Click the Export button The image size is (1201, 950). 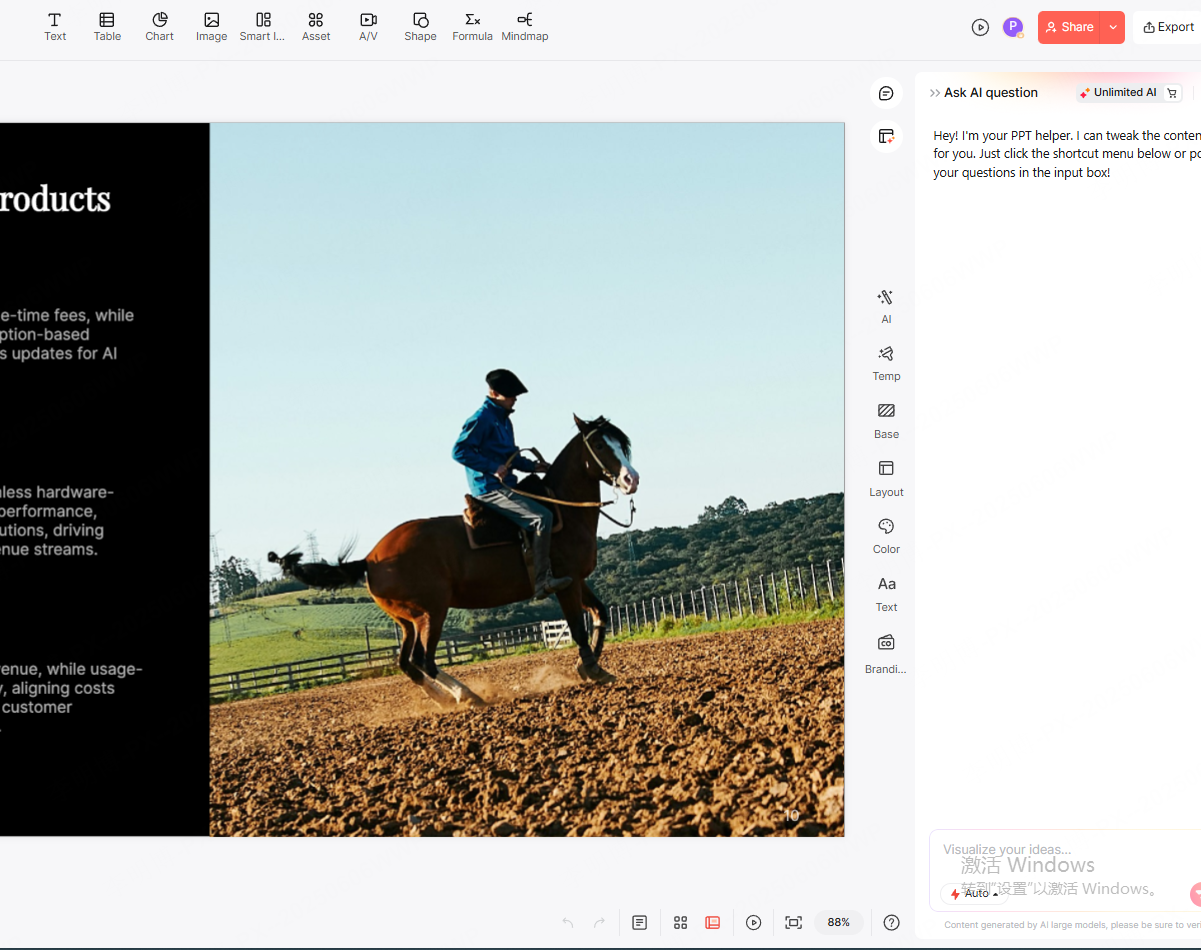pos(1168,27)
